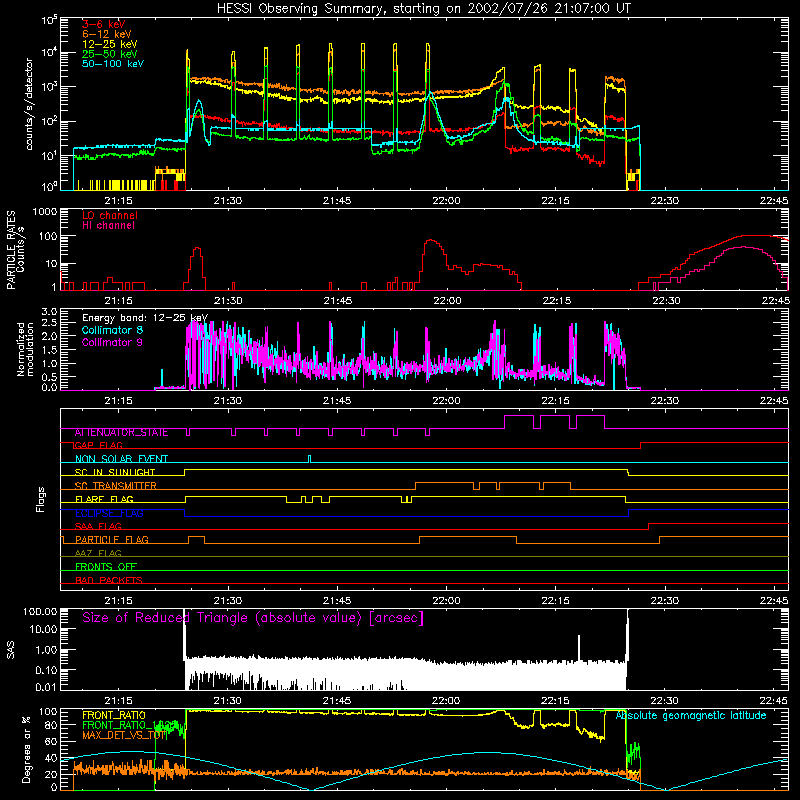Click the 'SC_TRANSMITTER' flag label

coord(115,486)
